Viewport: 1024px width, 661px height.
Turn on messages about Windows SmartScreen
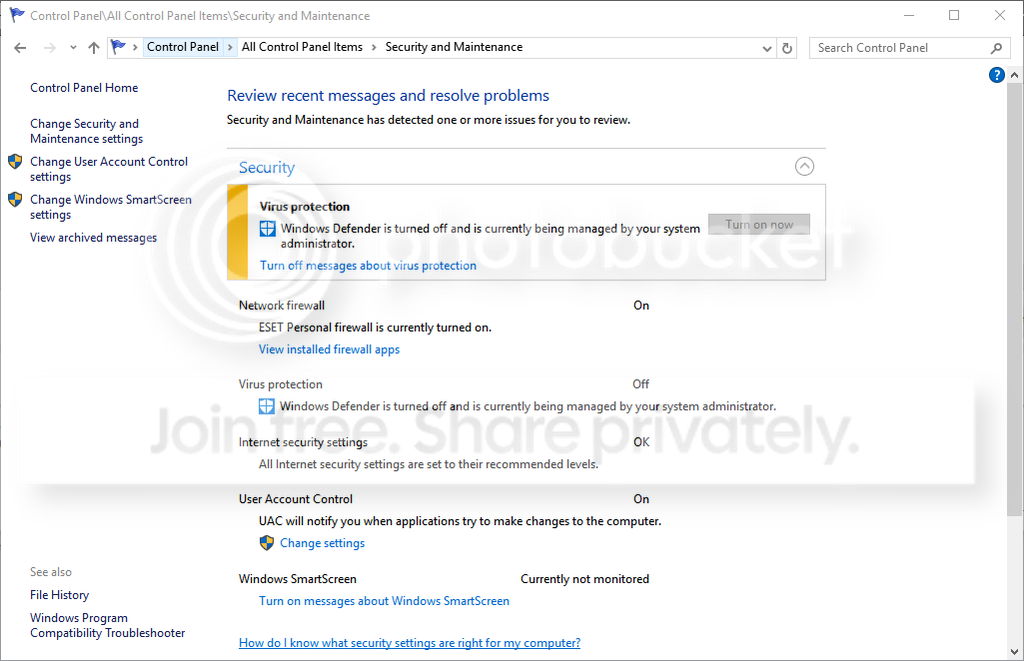point(384,601)
